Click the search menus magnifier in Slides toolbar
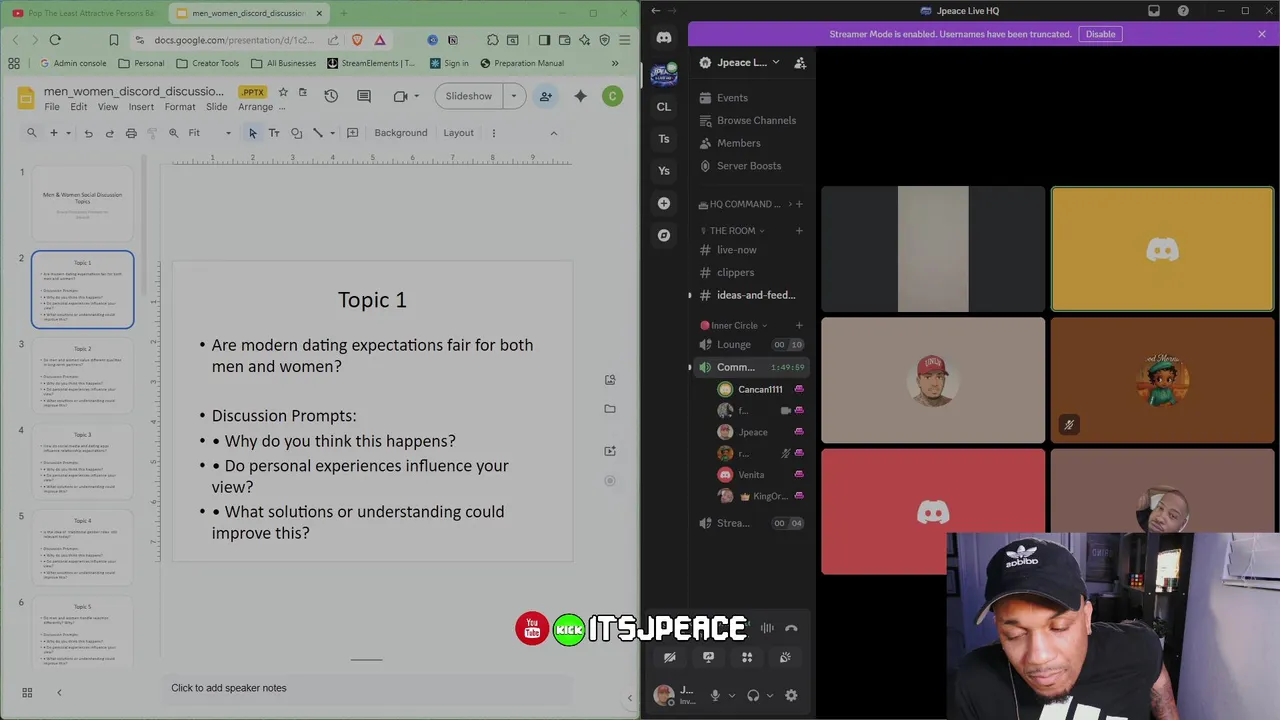The height and width of the screenshot is (720, 1280). 32,133
